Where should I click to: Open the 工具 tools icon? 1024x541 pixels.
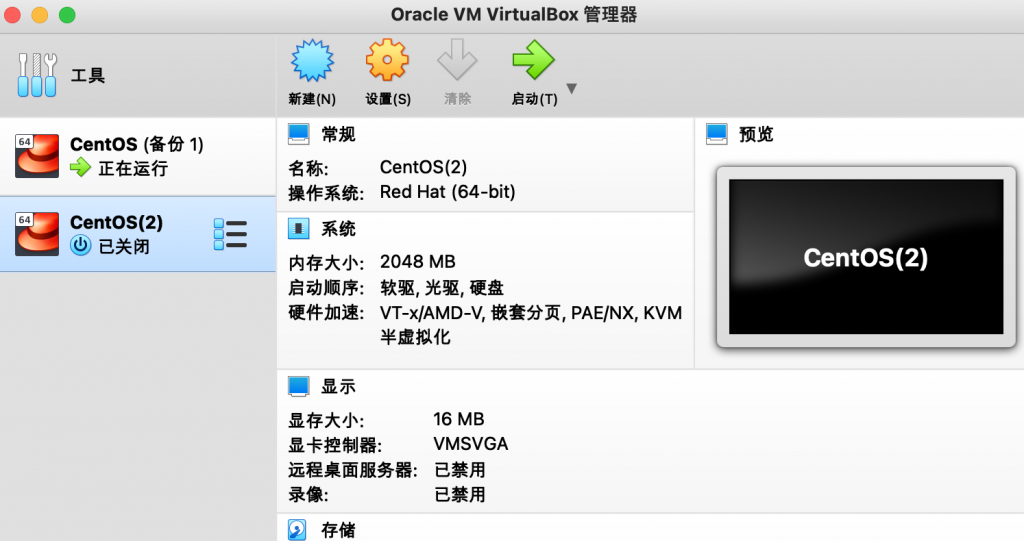tap(37, 75)
